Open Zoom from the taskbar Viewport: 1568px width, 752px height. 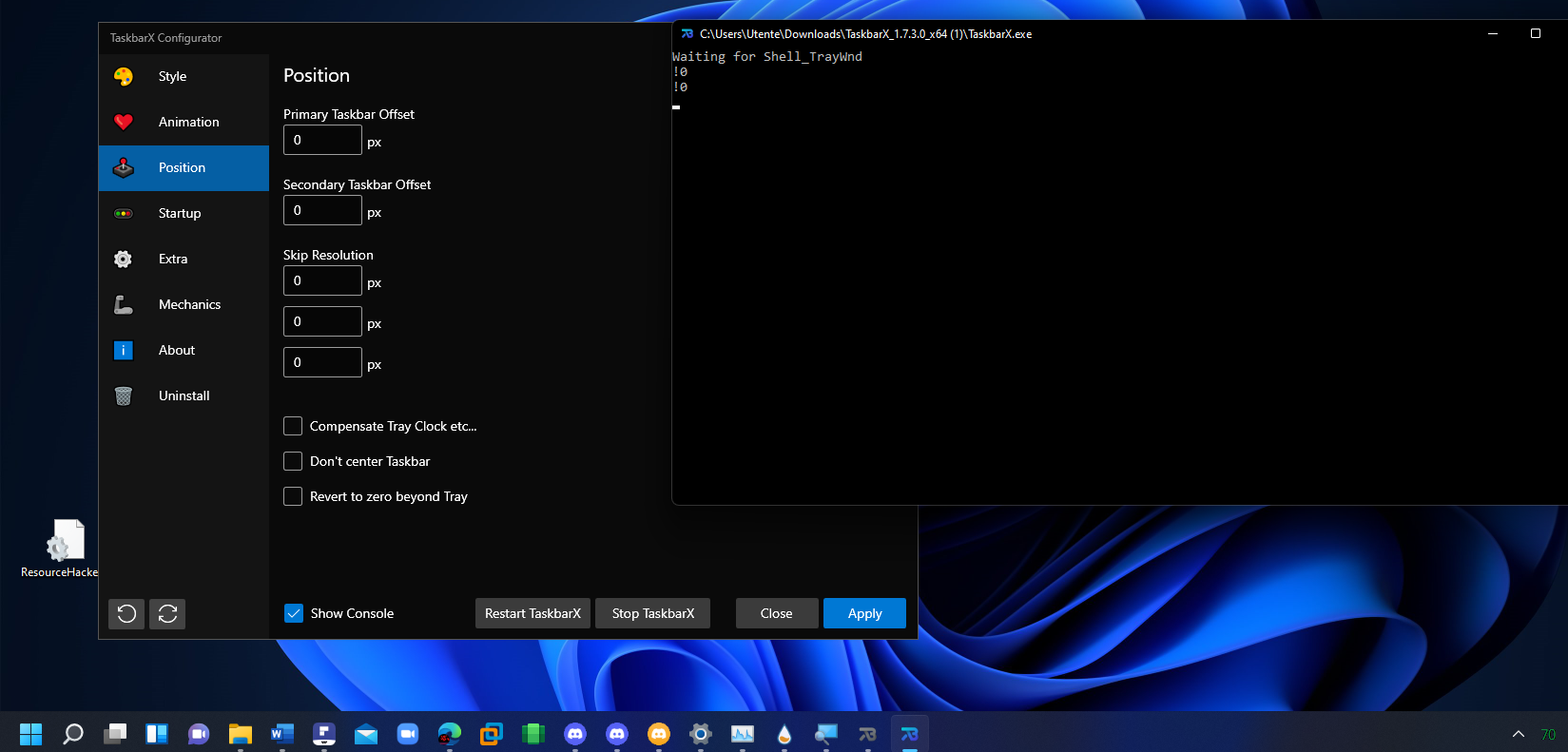pyautogui.click(x=408, y=734)
